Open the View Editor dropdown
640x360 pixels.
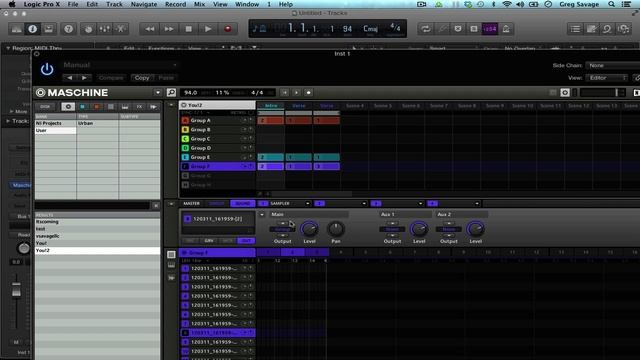607,78
